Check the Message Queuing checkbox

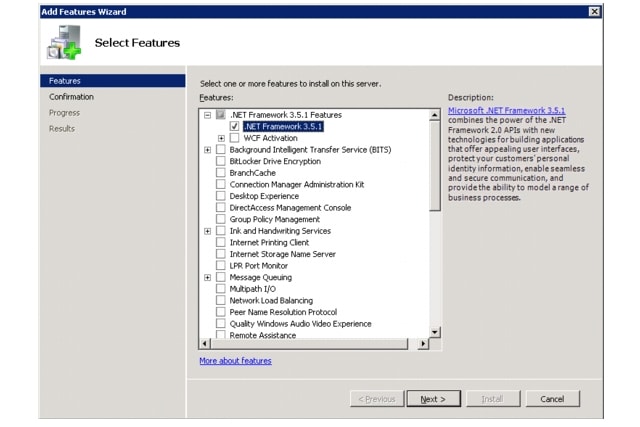click(220, 277)
